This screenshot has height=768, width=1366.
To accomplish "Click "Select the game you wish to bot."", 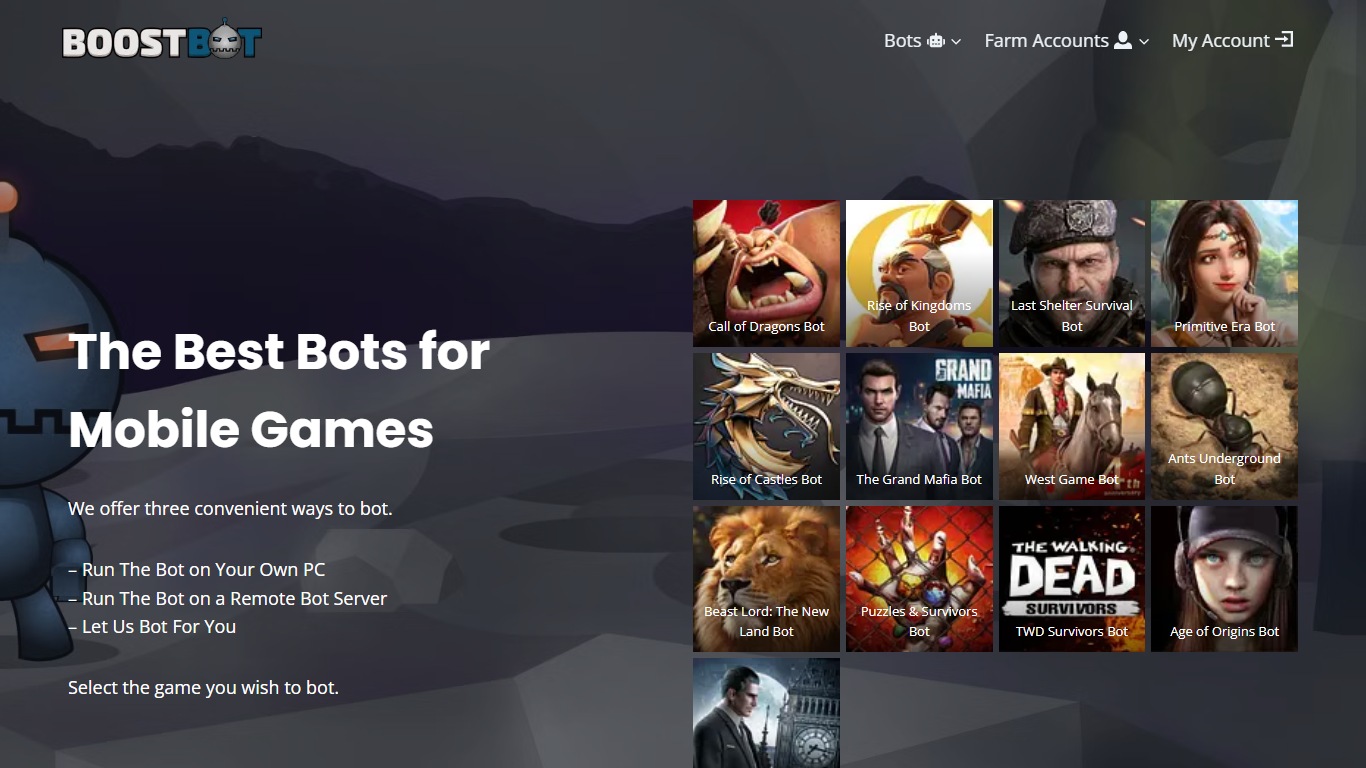I will [203, 688].
